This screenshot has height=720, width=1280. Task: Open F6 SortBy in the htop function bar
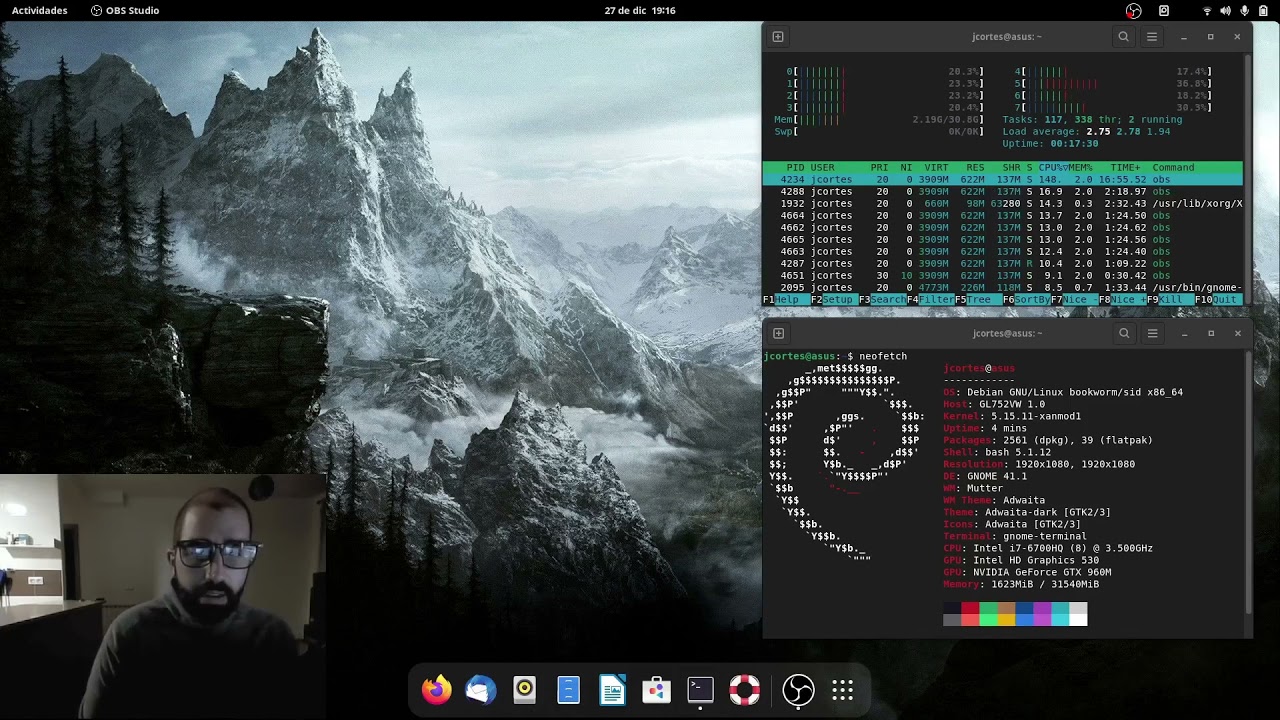(x=1027, y=300)
